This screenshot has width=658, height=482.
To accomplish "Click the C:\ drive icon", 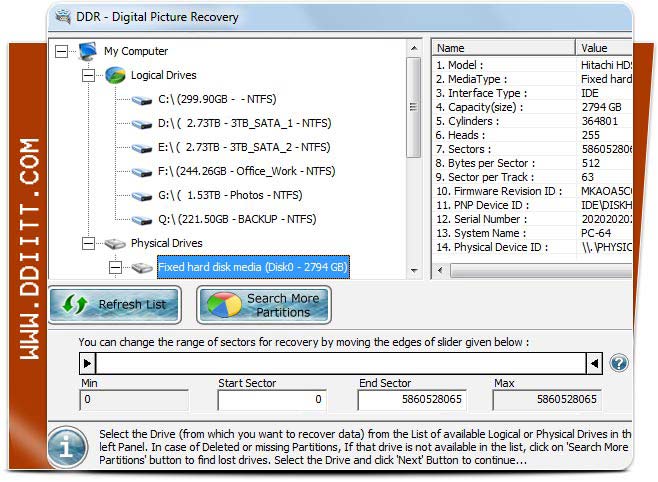I will 141,100.
